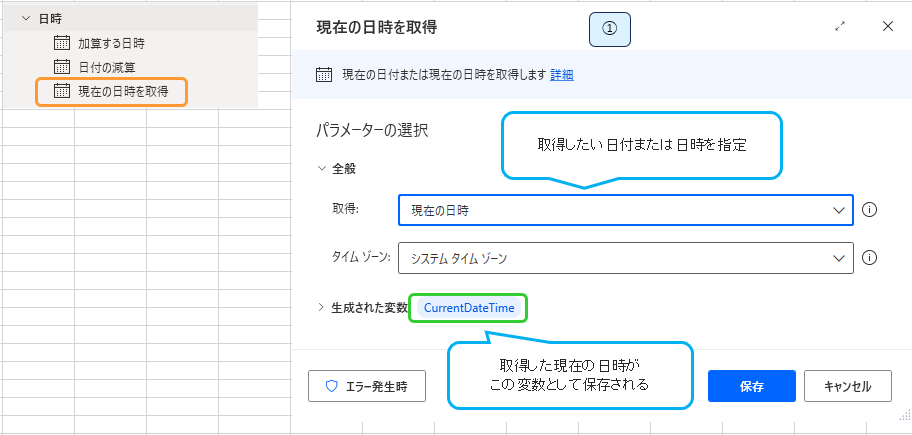Image resolution: width=912 pixels, height=435 pixels.
Task: Click info icon next to 取得 dropdown
Action: (x=869, y=210)
